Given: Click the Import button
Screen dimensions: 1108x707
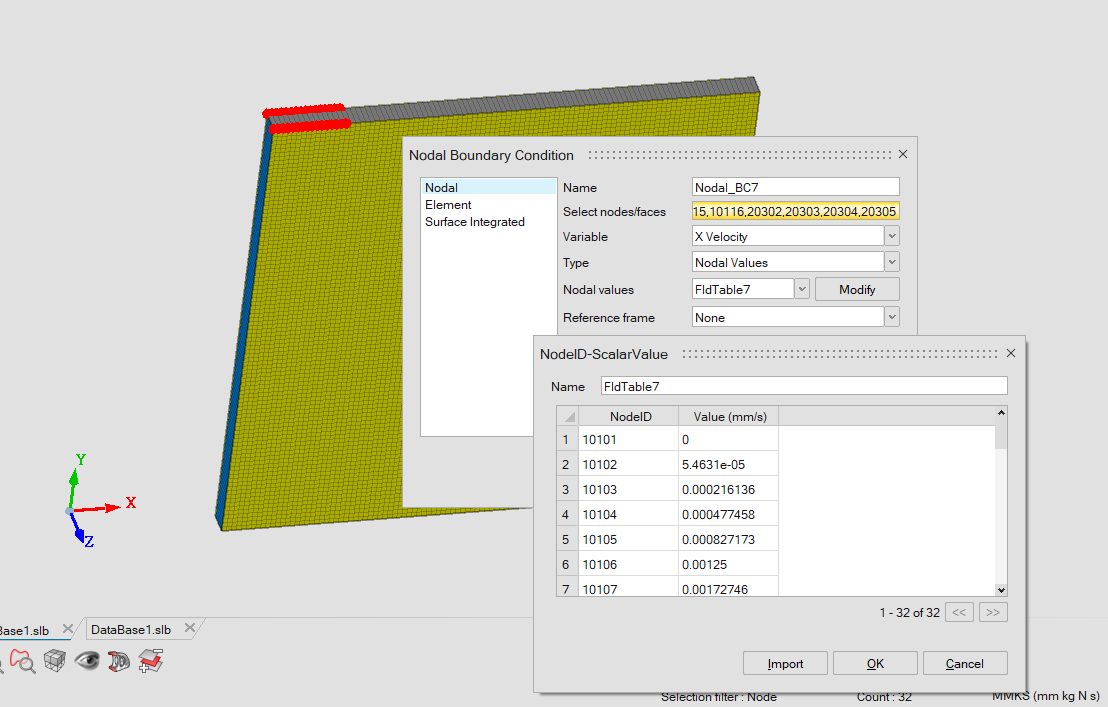Looking at the screenshot, I should (785, 663).
